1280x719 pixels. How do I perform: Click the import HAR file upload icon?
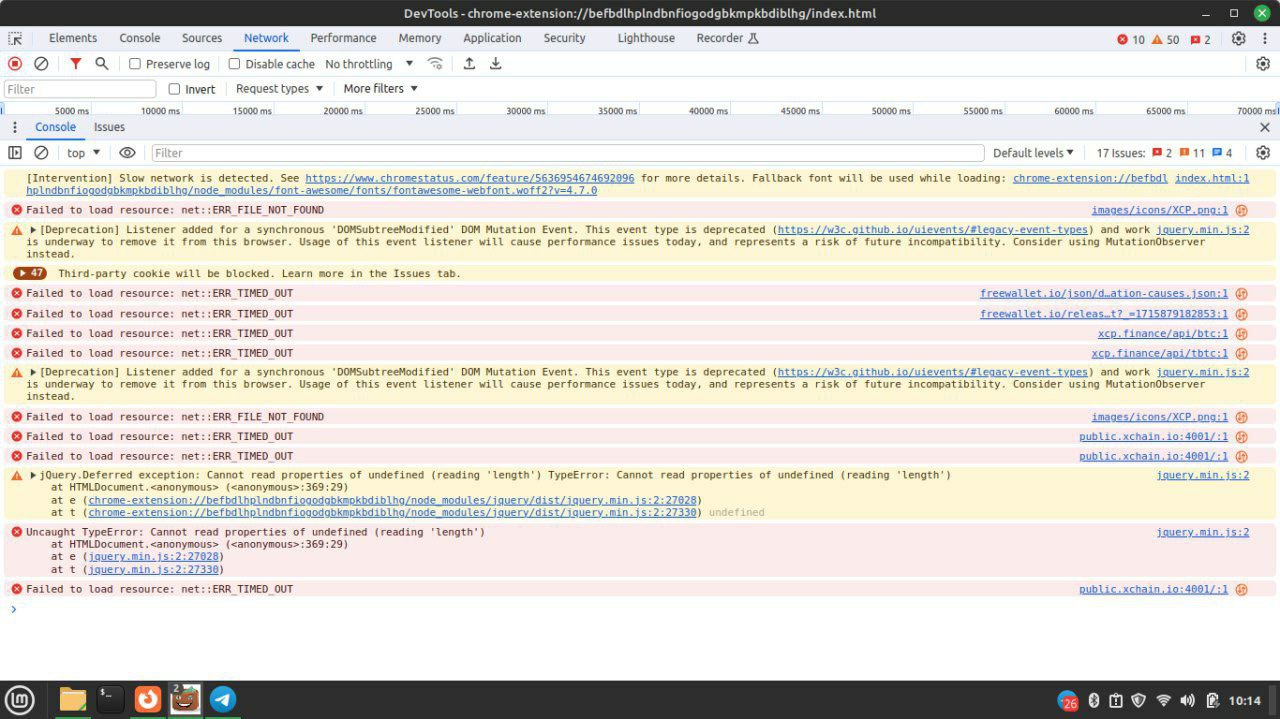pos(469,64)
